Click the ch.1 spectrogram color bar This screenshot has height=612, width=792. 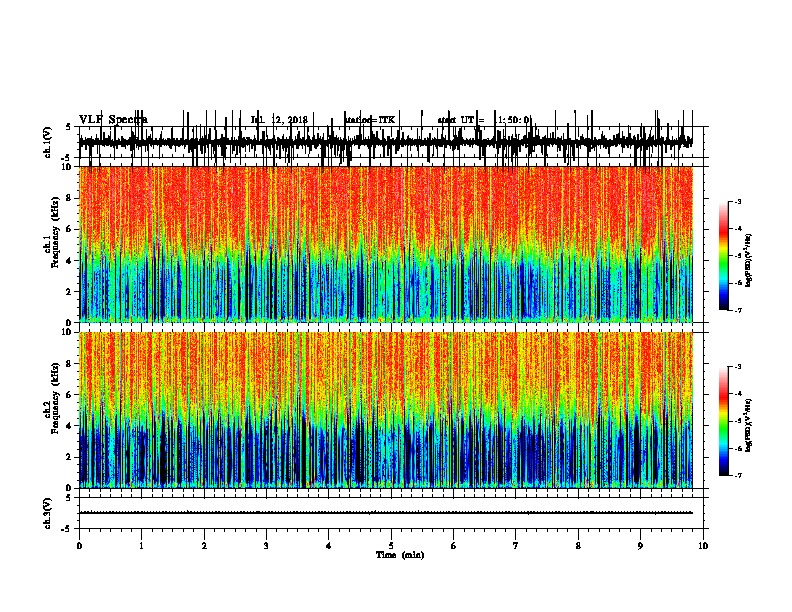point(724,255)
